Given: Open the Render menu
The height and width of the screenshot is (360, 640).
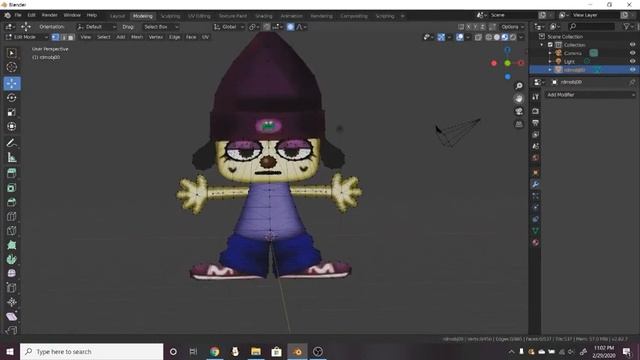Looking at the screenshot, I should tap(49, 15).
